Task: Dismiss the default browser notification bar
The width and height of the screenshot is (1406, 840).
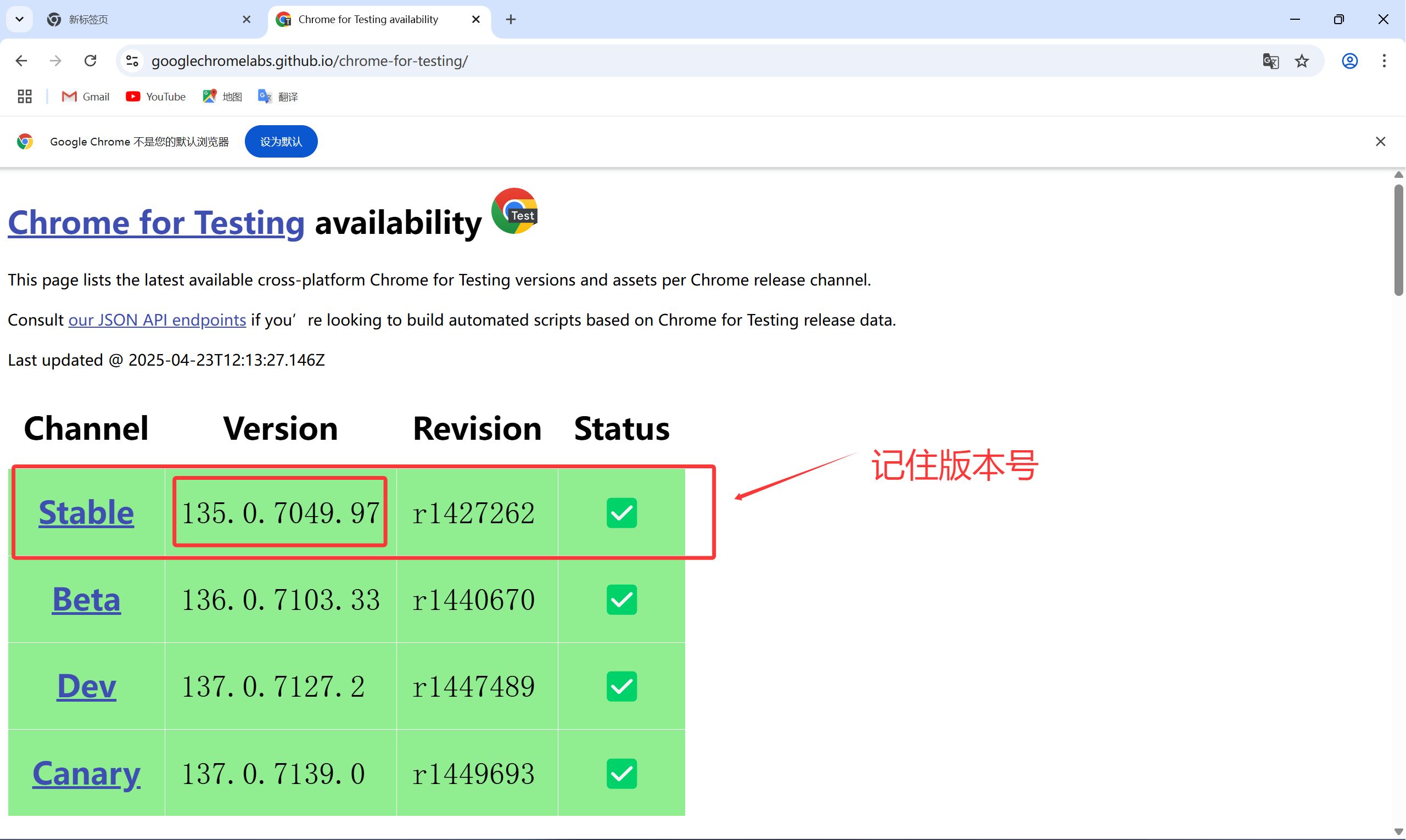Action: [x=1381, y=142]
